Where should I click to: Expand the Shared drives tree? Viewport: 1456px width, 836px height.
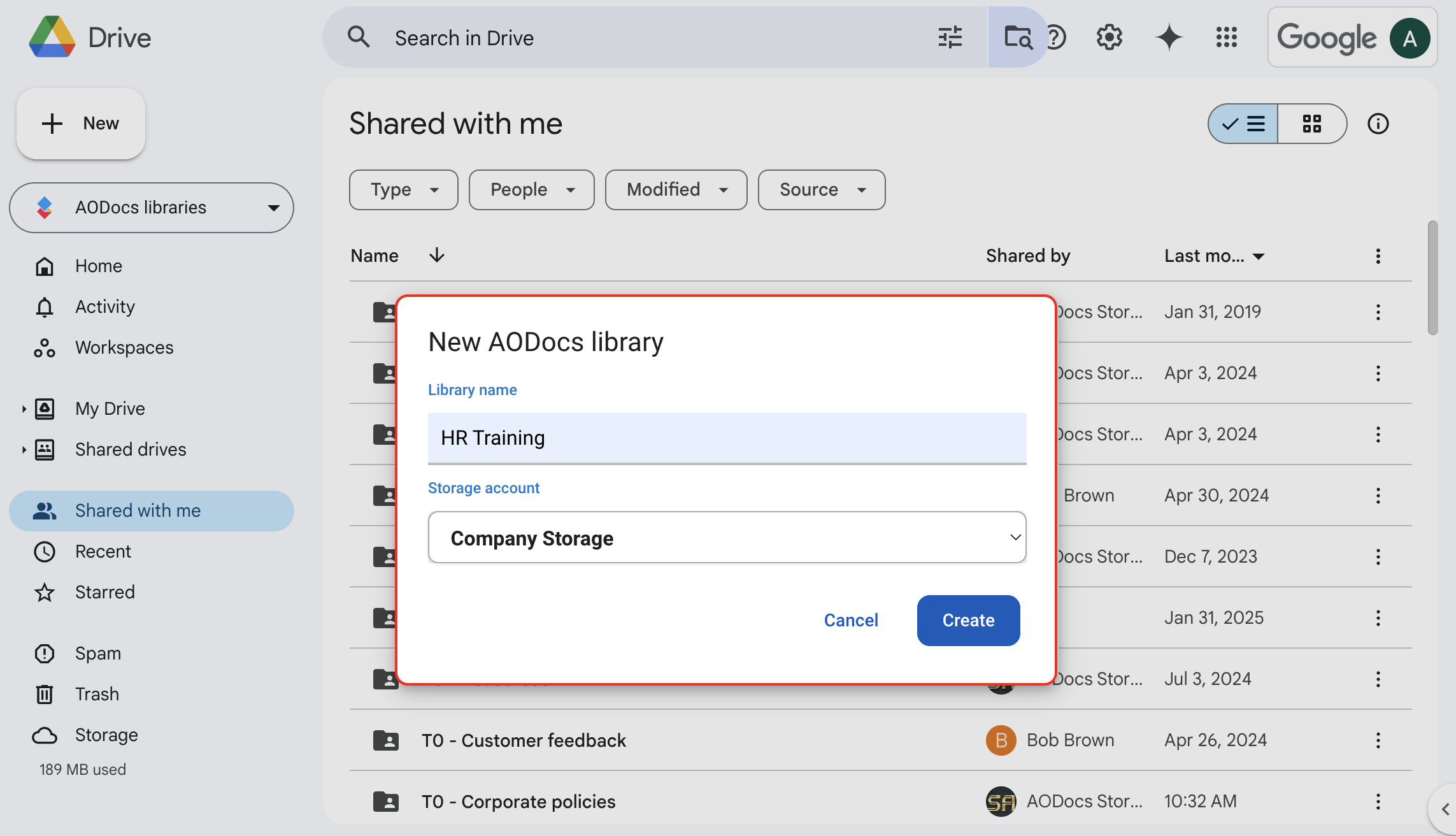pos(24,450)
